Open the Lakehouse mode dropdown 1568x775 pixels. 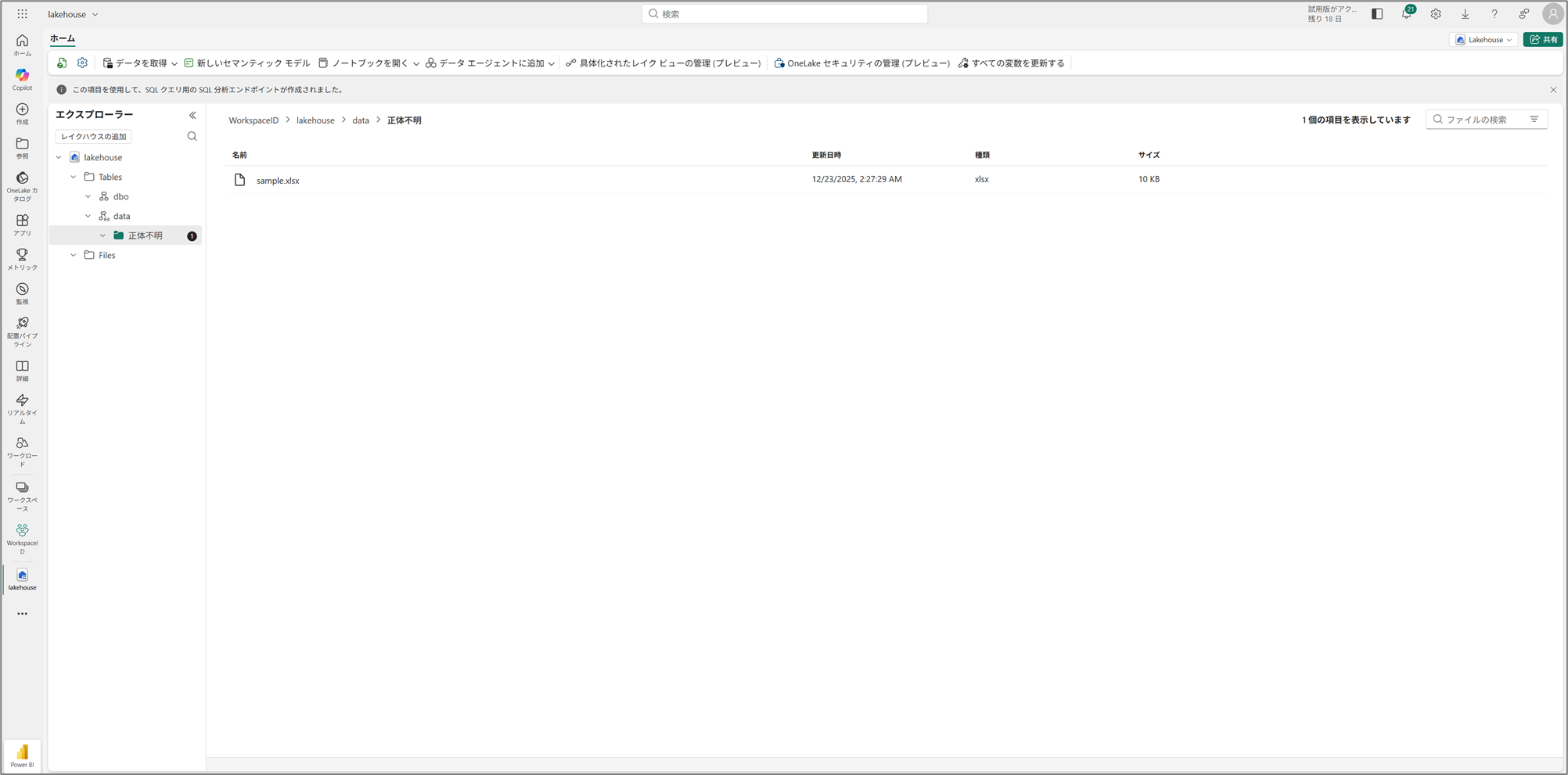tap(1484, 40)
